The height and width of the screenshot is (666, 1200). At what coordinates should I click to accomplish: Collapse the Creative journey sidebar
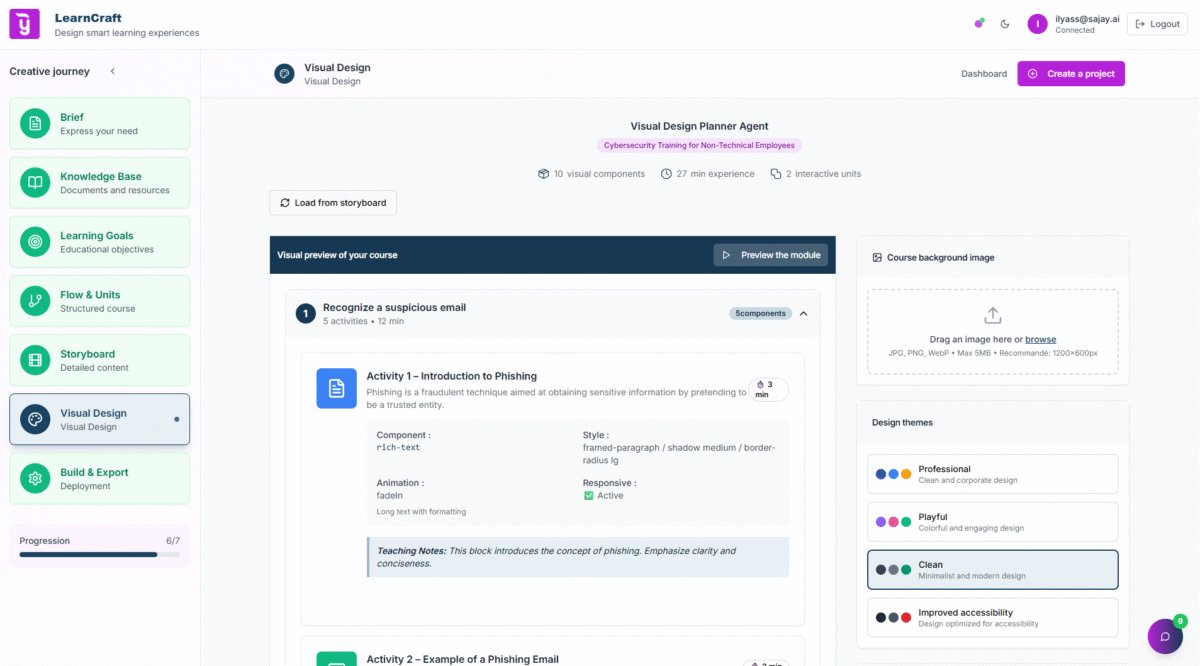pos(113,71)
